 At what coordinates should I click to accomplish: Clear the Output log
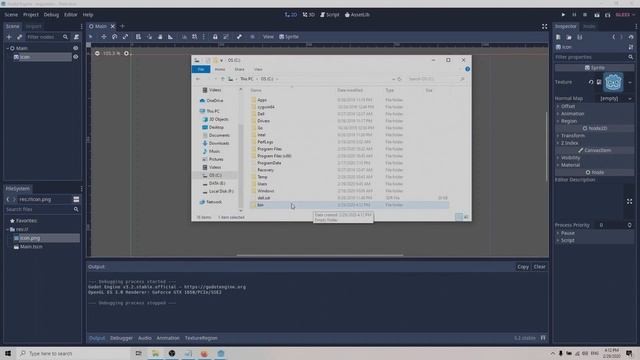[540, 267]
